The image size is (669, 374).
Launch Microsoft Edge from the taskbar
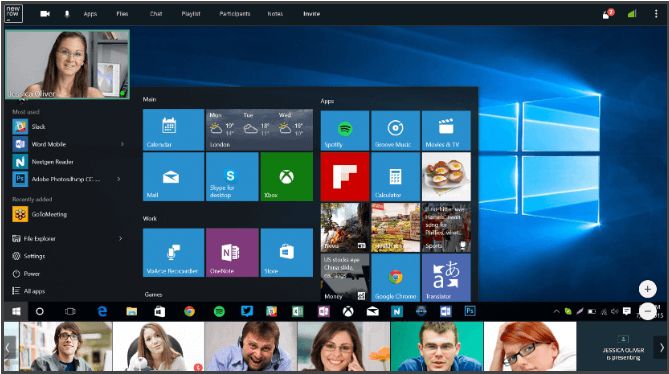click(102, 312)
